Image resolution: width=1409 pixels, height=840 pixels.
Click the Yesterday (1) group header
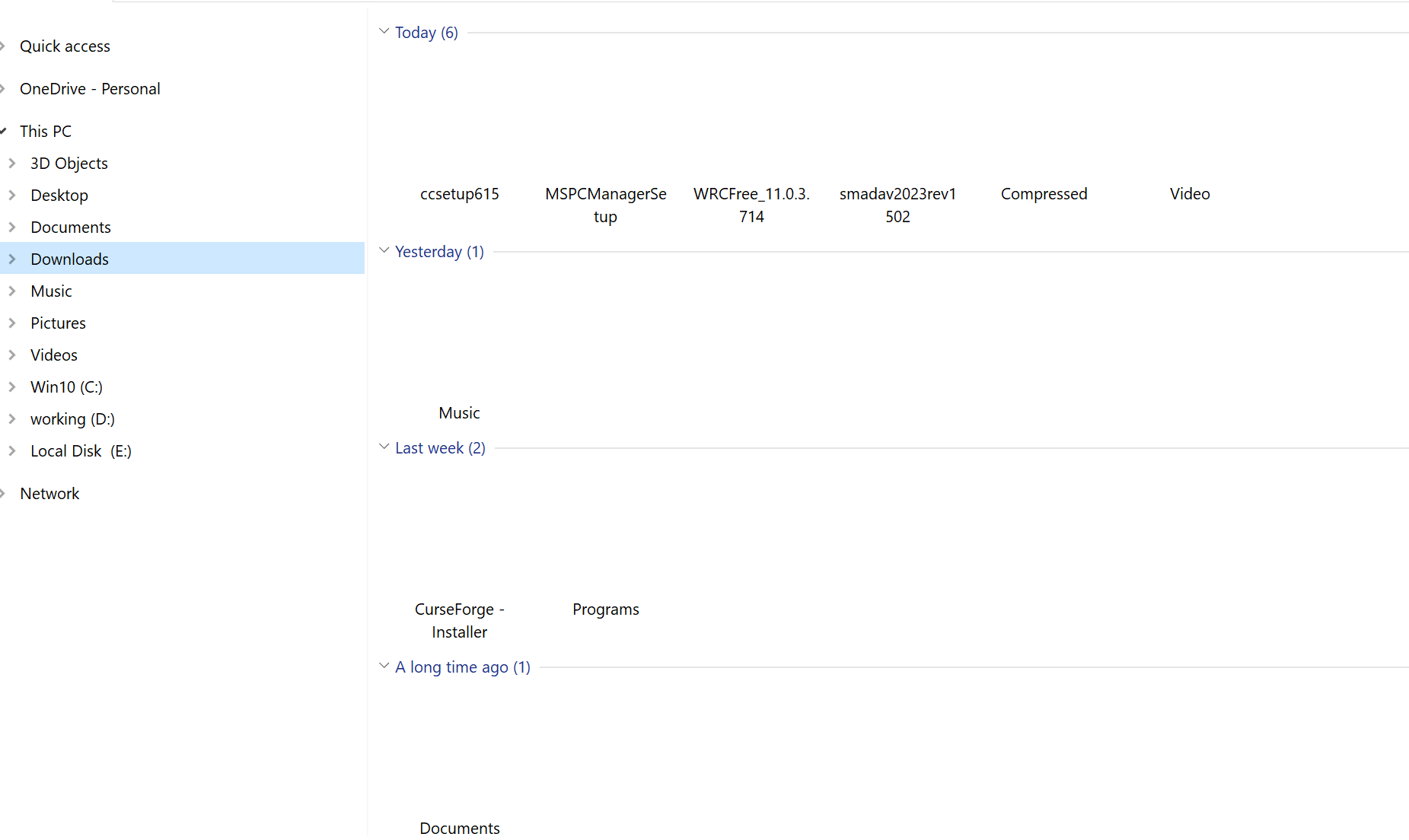pos(439,252)
